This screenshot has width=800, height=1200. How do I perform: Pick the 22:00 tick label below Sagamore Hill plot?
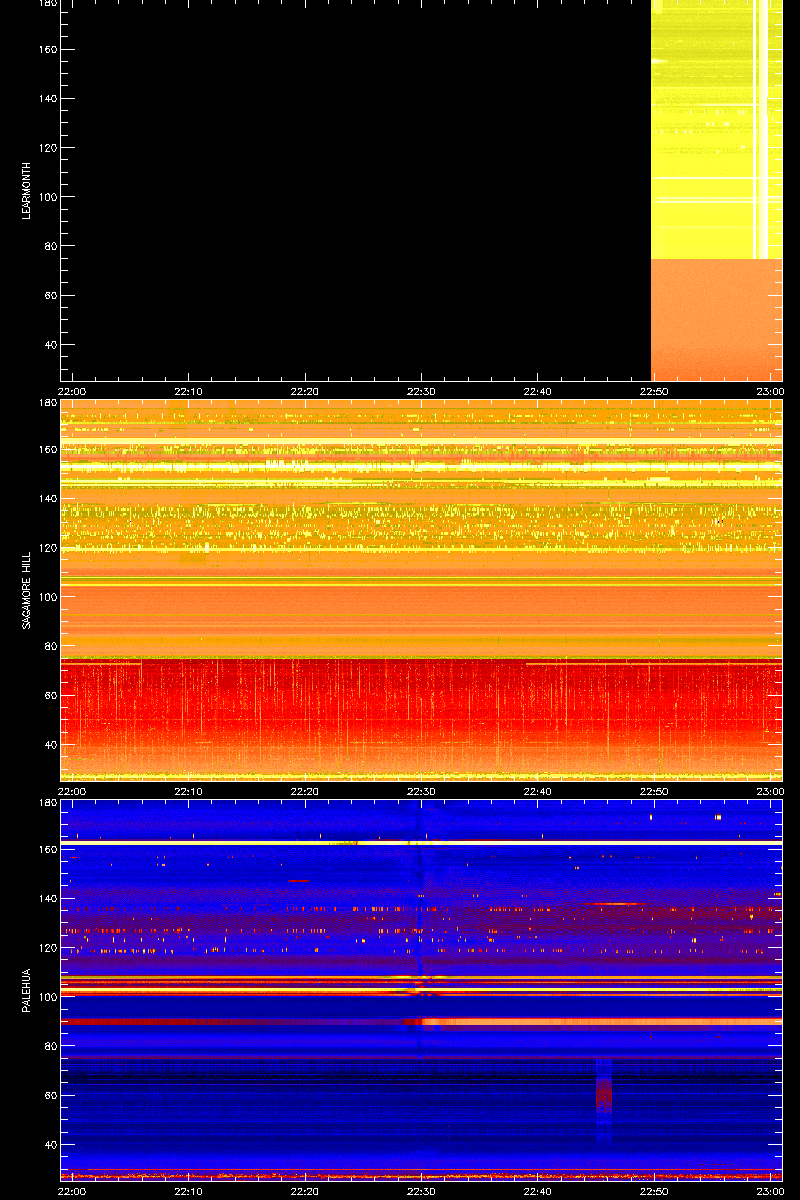click(x=73, y=791)
